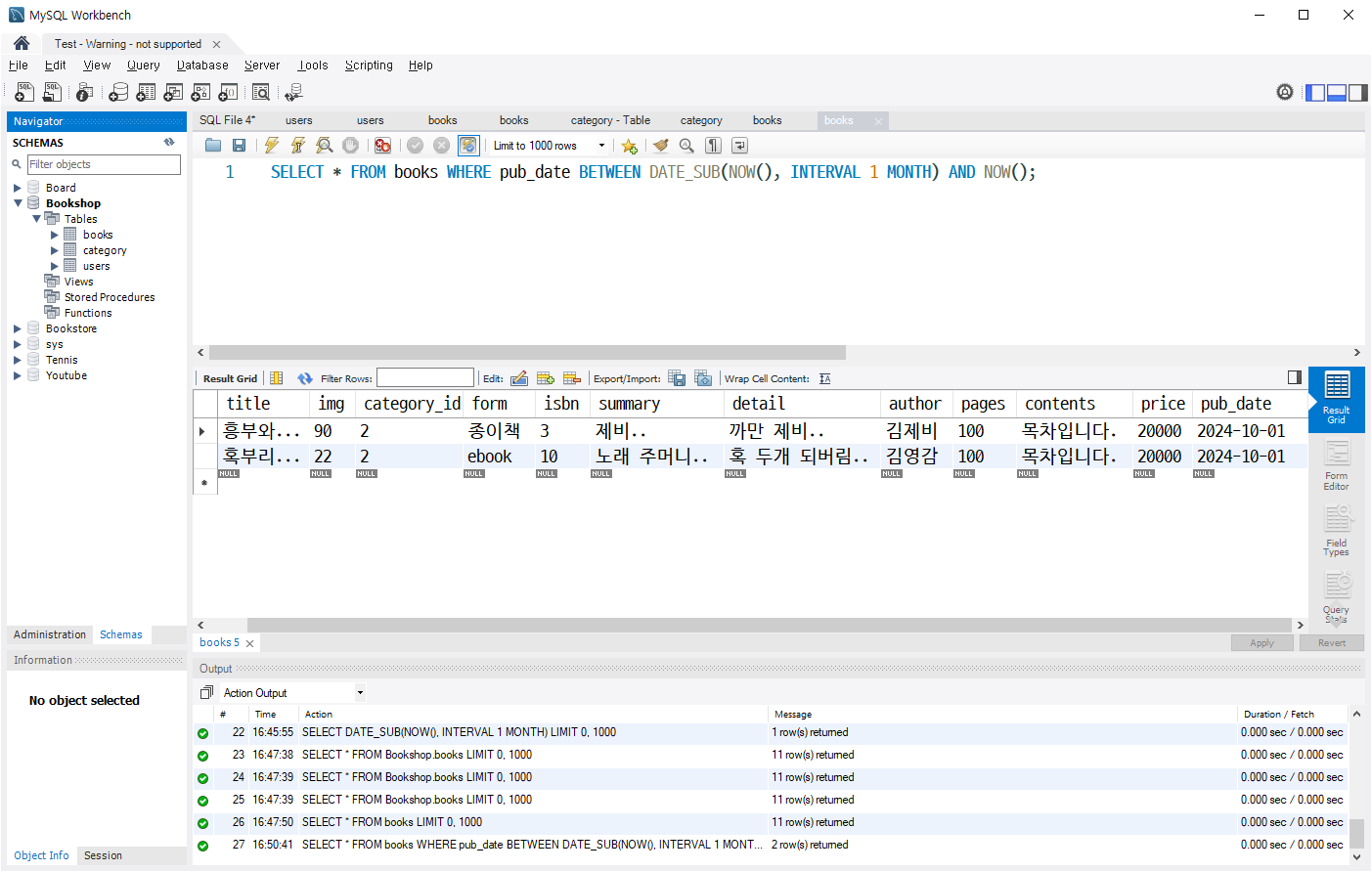This screenshot has width=1372, height=872.
Task: Click the reconnect to DBMS icon
Action: tap(293, 92)
